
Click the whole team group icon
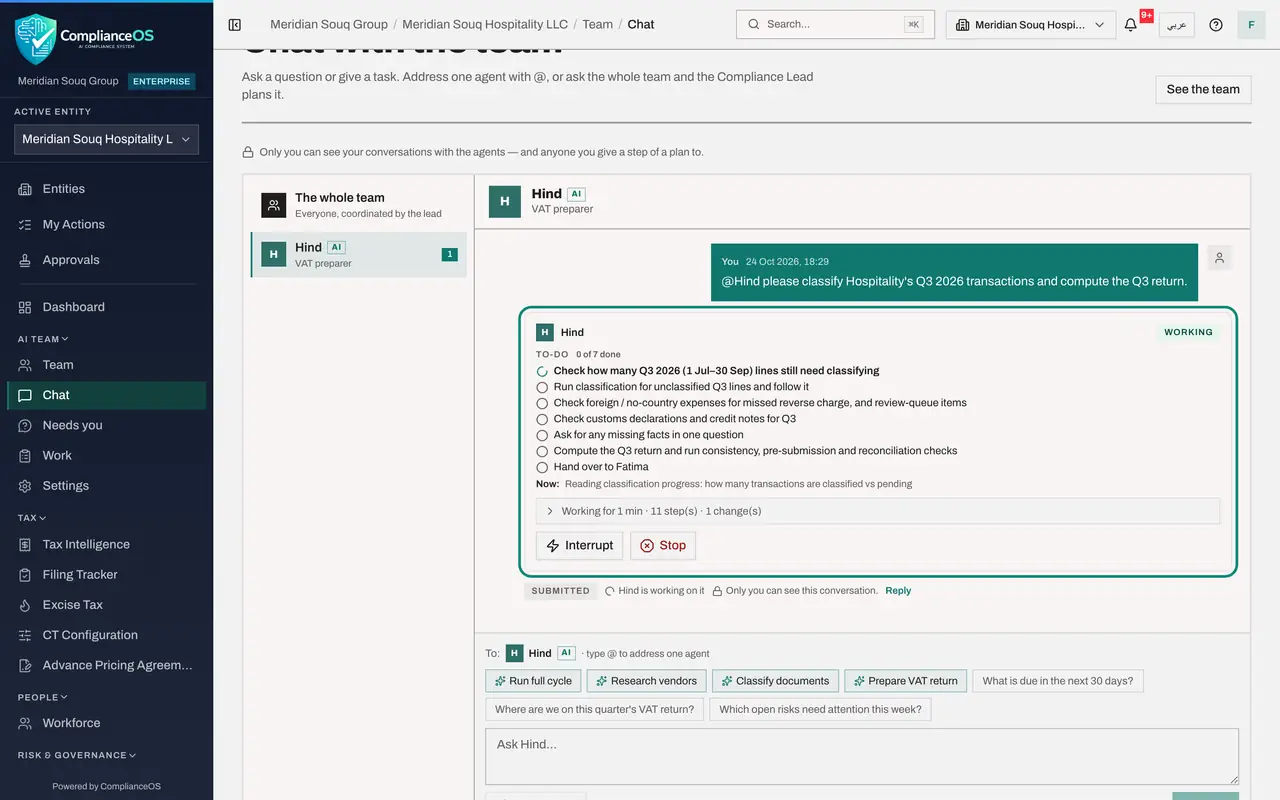pos(274,205)
